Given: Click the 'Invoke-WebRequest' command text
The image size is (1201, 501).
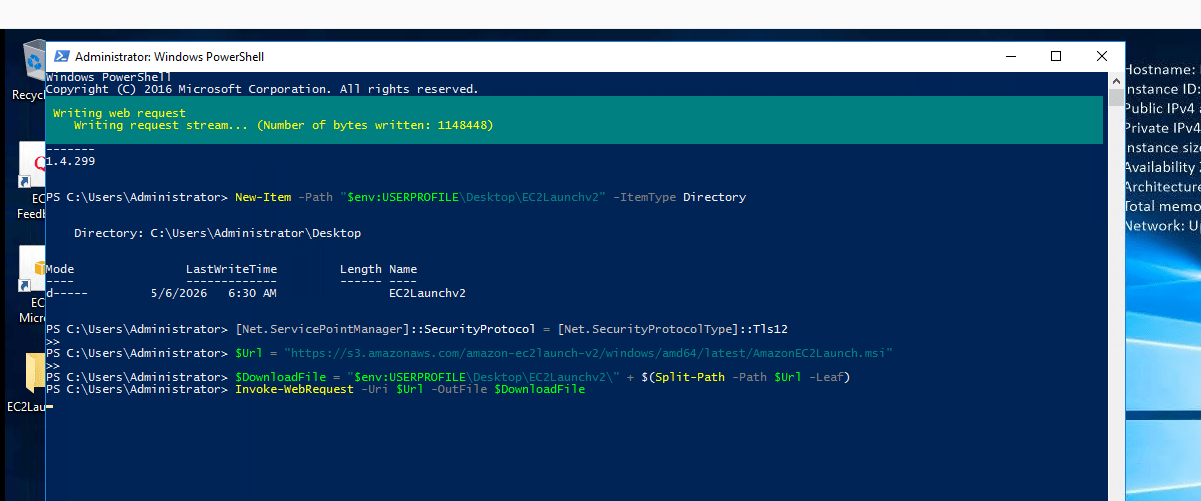Looking at the screenshot, I should [x=294, y=389].
